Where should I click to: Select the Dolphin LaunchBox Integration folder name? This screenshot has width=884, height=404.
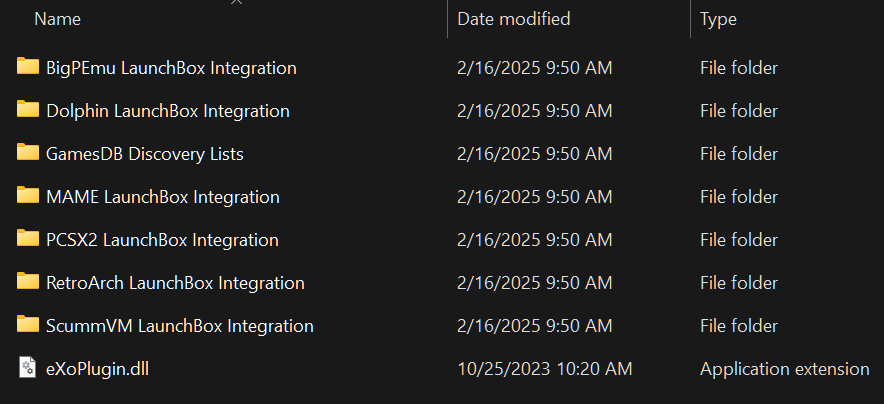click(x=168, y=111)
